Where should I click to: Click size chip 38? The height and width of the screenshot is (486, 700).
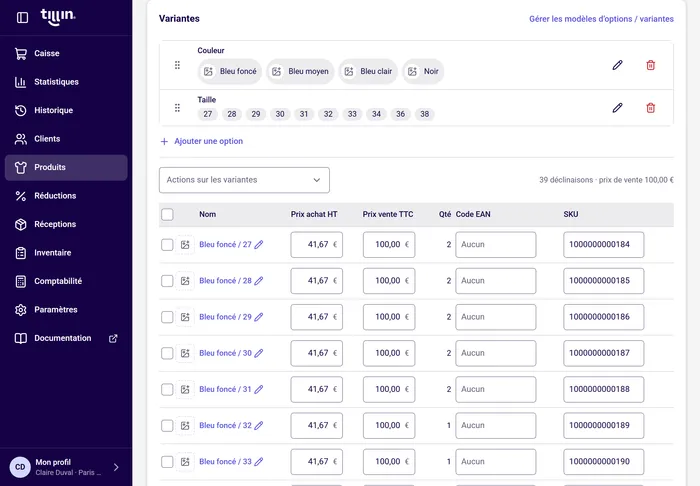click(425, 114)
